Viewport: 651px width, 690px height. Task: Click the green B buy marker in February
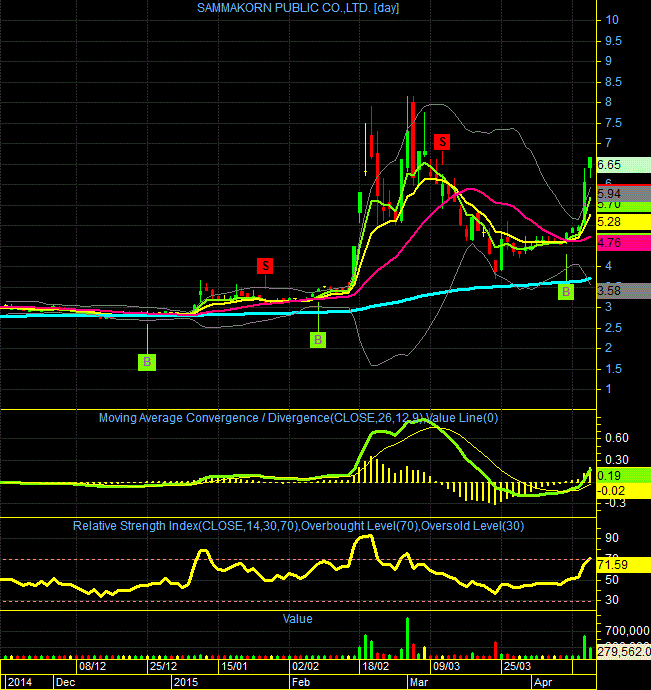click(x=318, y=340)
